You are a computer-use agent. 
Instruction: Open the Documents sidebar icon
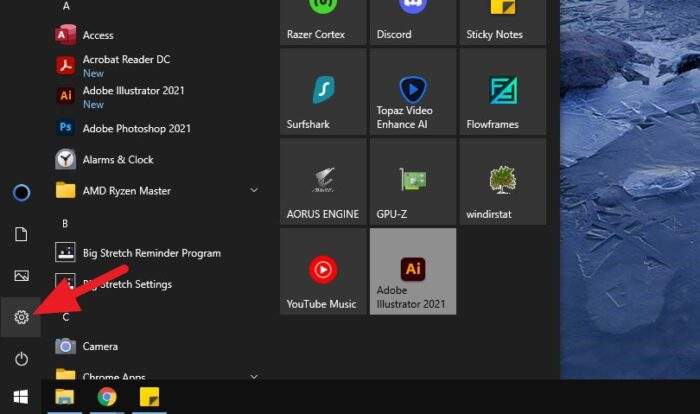[21, 234]
